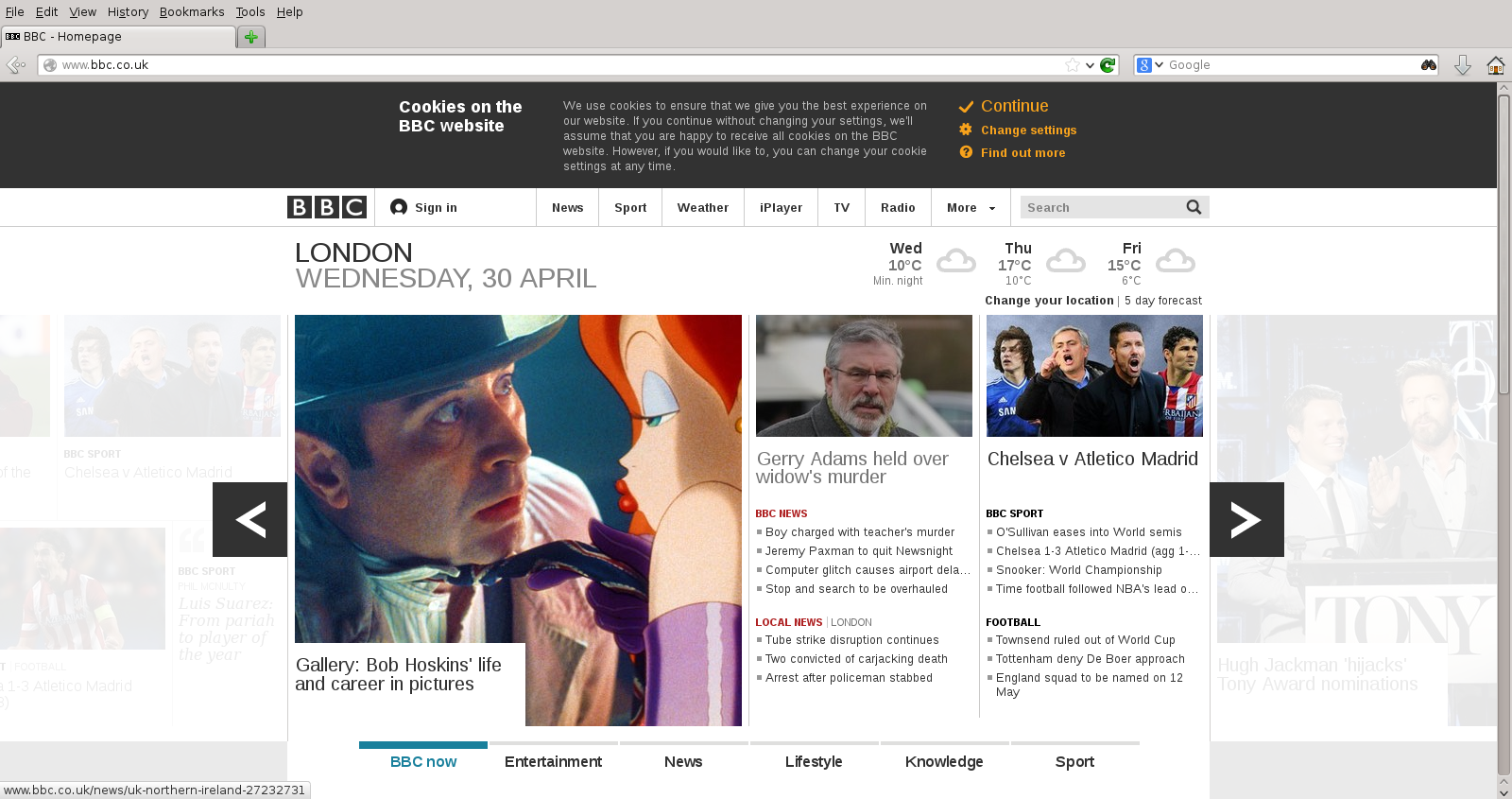Open Tube strike disruption continues story

pos(852,639)
